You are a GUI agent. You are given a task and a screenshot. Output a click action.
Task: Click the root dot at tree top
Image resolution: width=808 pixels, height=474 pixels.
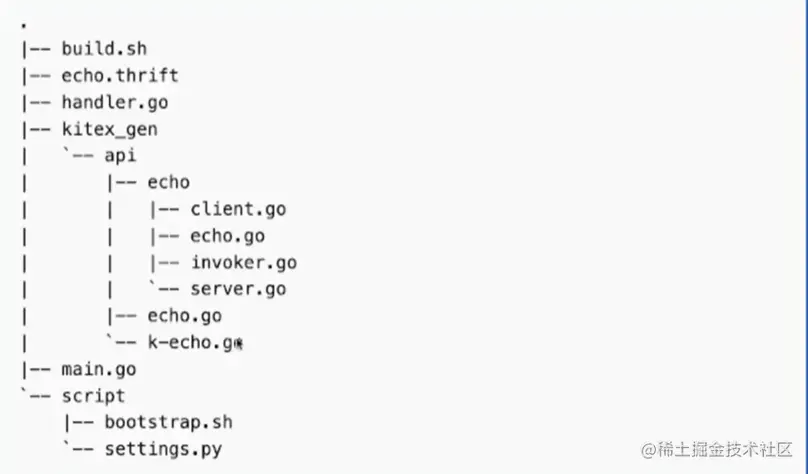(x=24, y=25)
